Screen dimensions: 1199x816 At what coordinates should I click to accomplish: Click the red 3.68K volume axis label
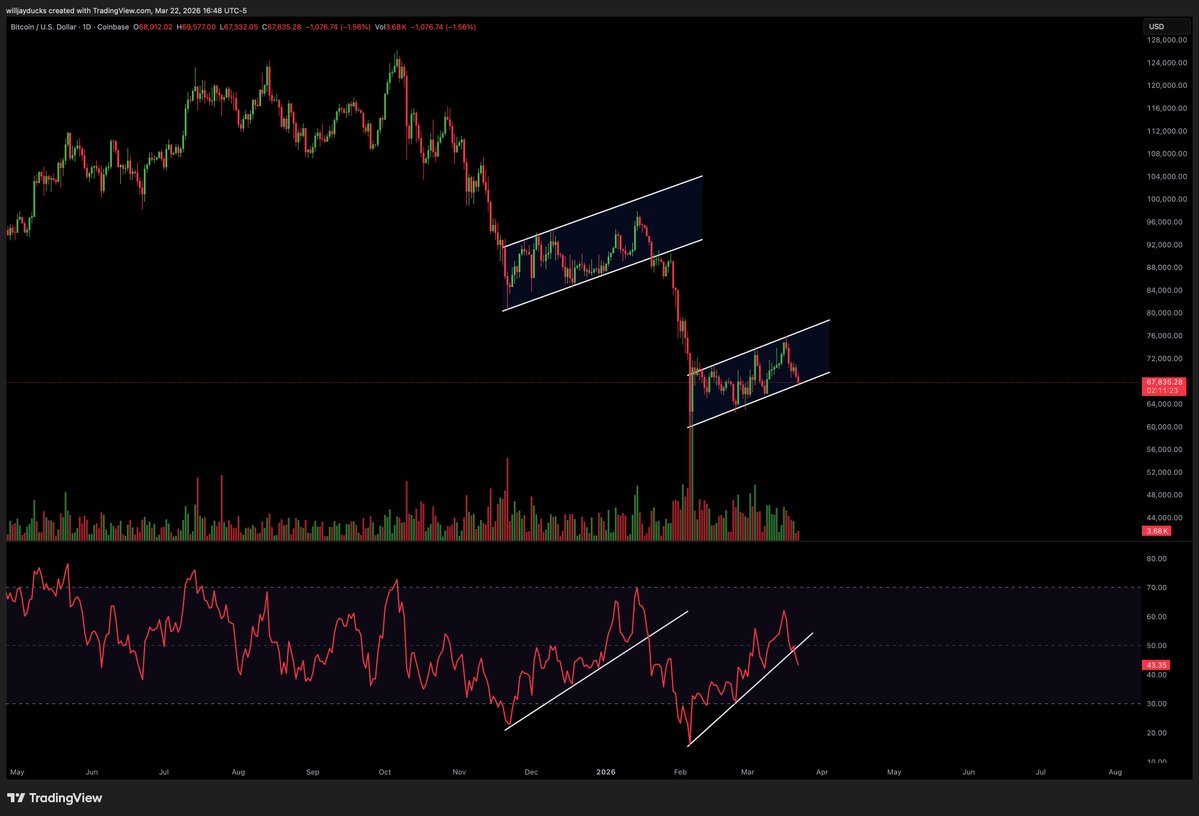[x=1156, y=531]
